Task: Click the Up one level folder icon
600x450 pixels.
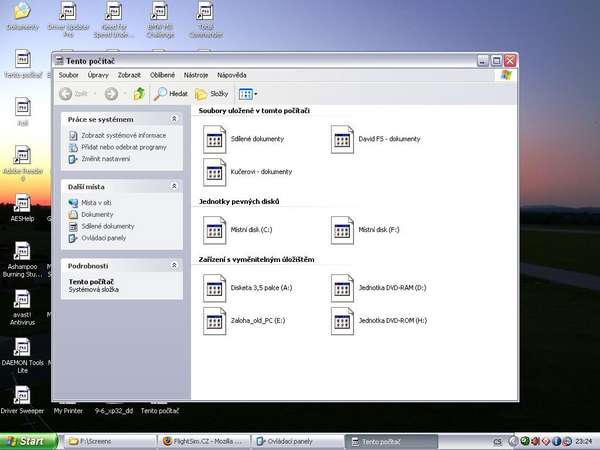Action: (x=139, y=94)
